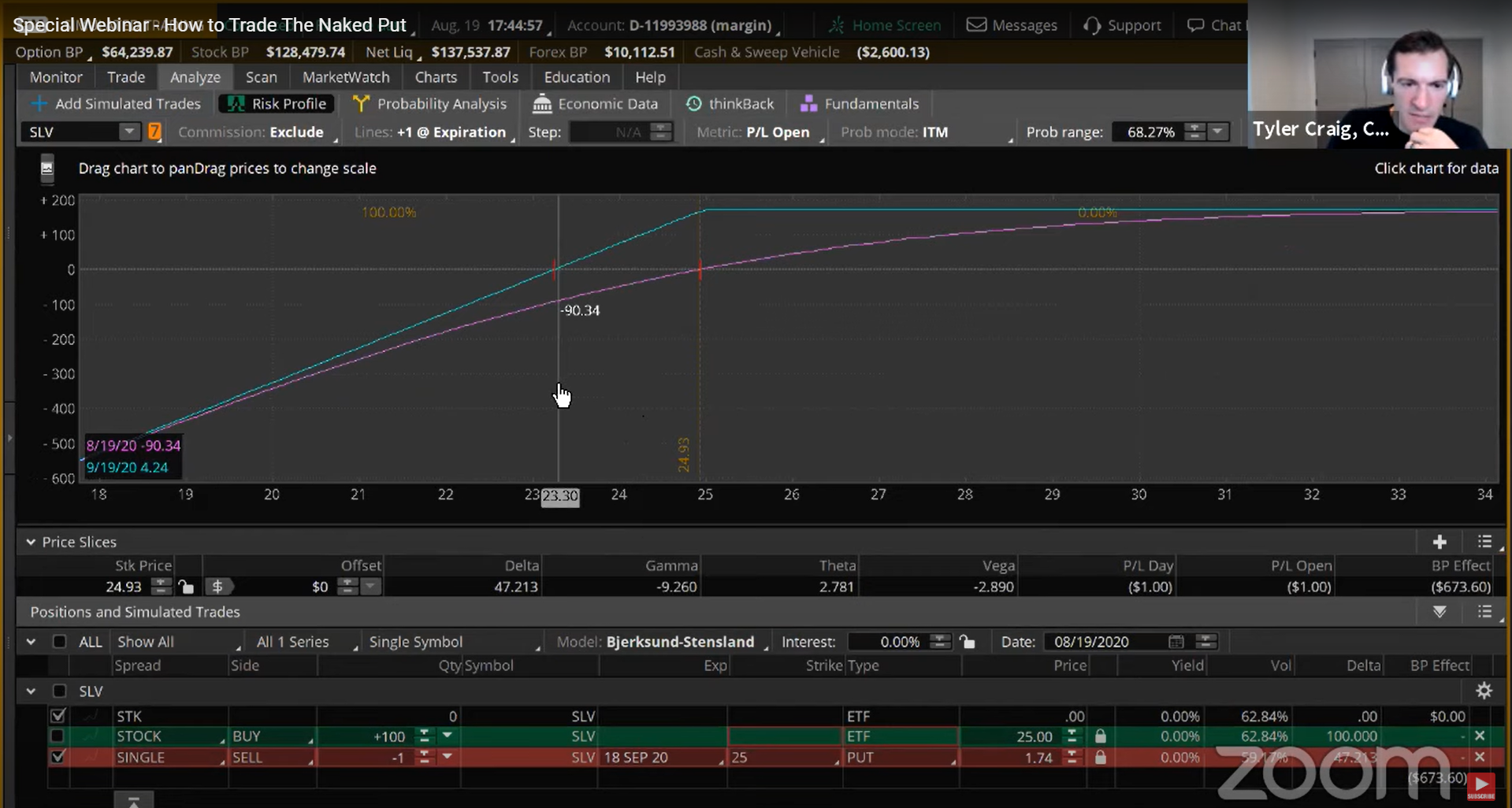1512x808 pixels.
Task: Add a new price slice with the plus icon
Action: (1440, 542)
